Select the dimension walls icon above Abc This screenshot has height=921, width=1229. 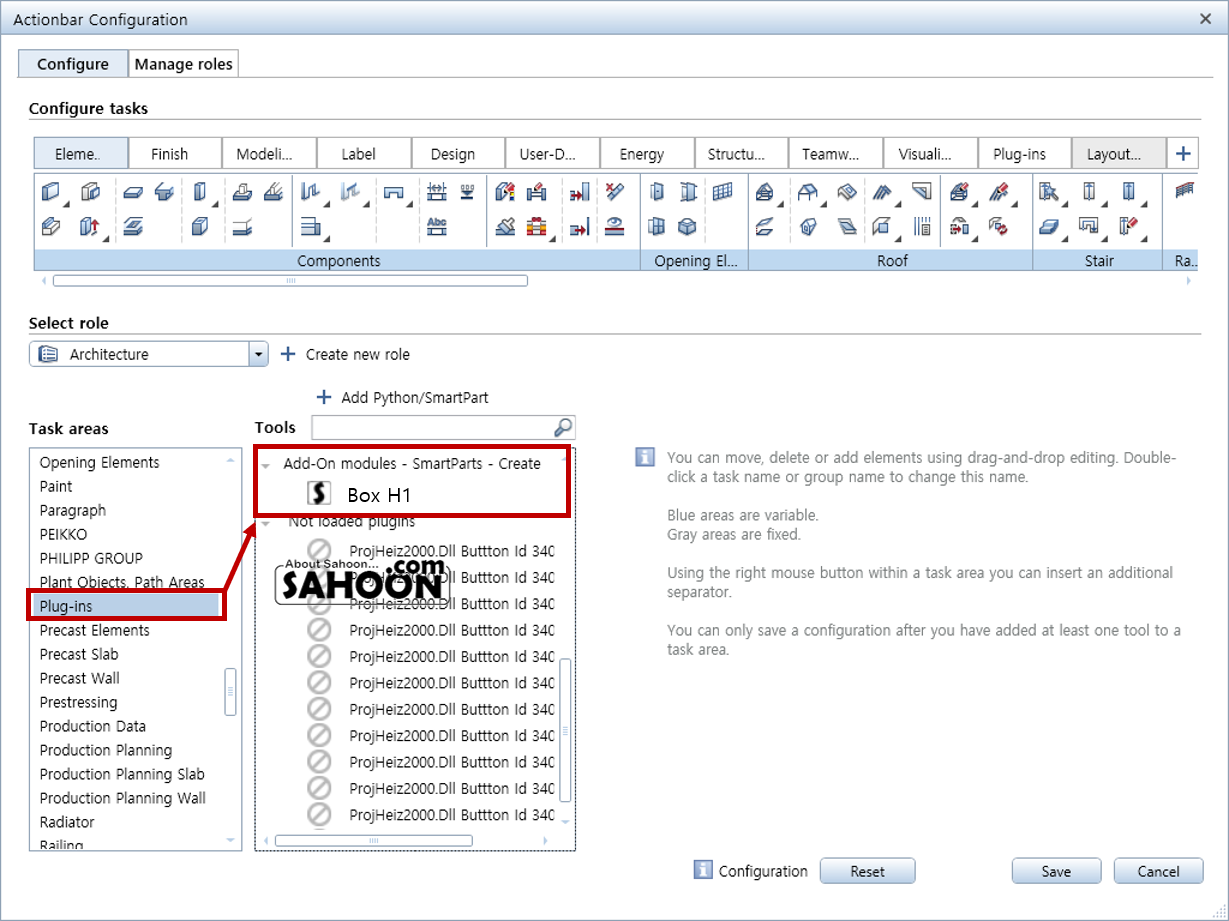(437, 191)
